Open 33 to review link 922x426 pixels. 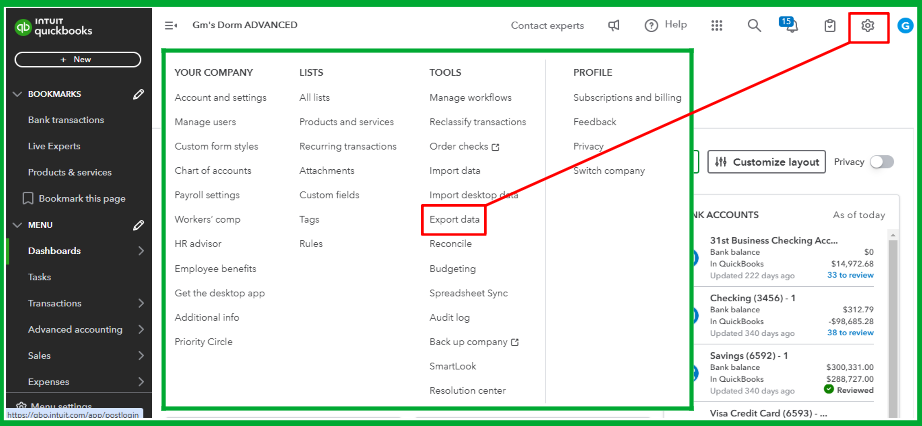[850, 275]
